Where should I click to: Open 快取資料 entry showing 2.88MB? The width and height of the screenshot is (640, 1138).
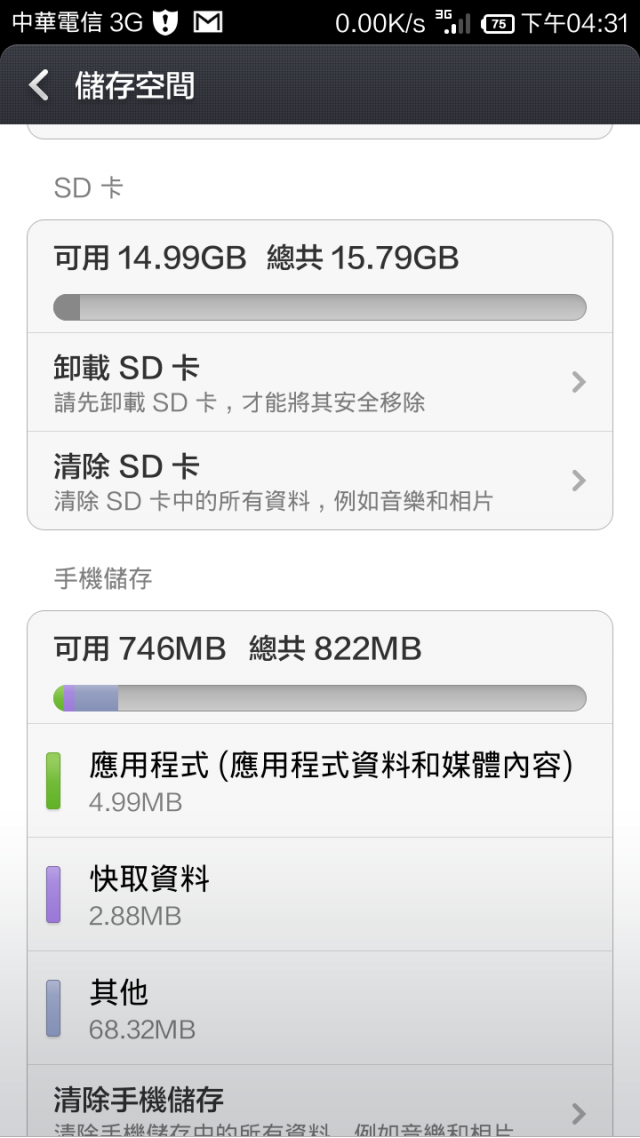(320, 894)
